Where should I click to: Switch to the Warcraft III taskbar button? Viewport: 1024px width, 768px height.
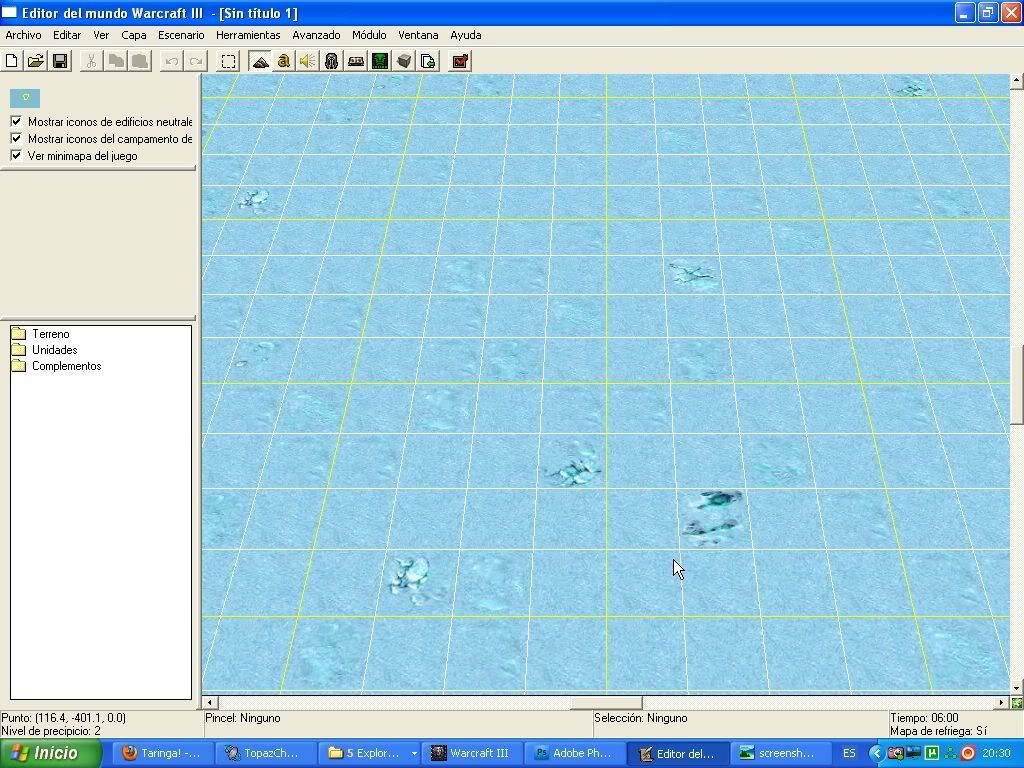tap(471, 754)
